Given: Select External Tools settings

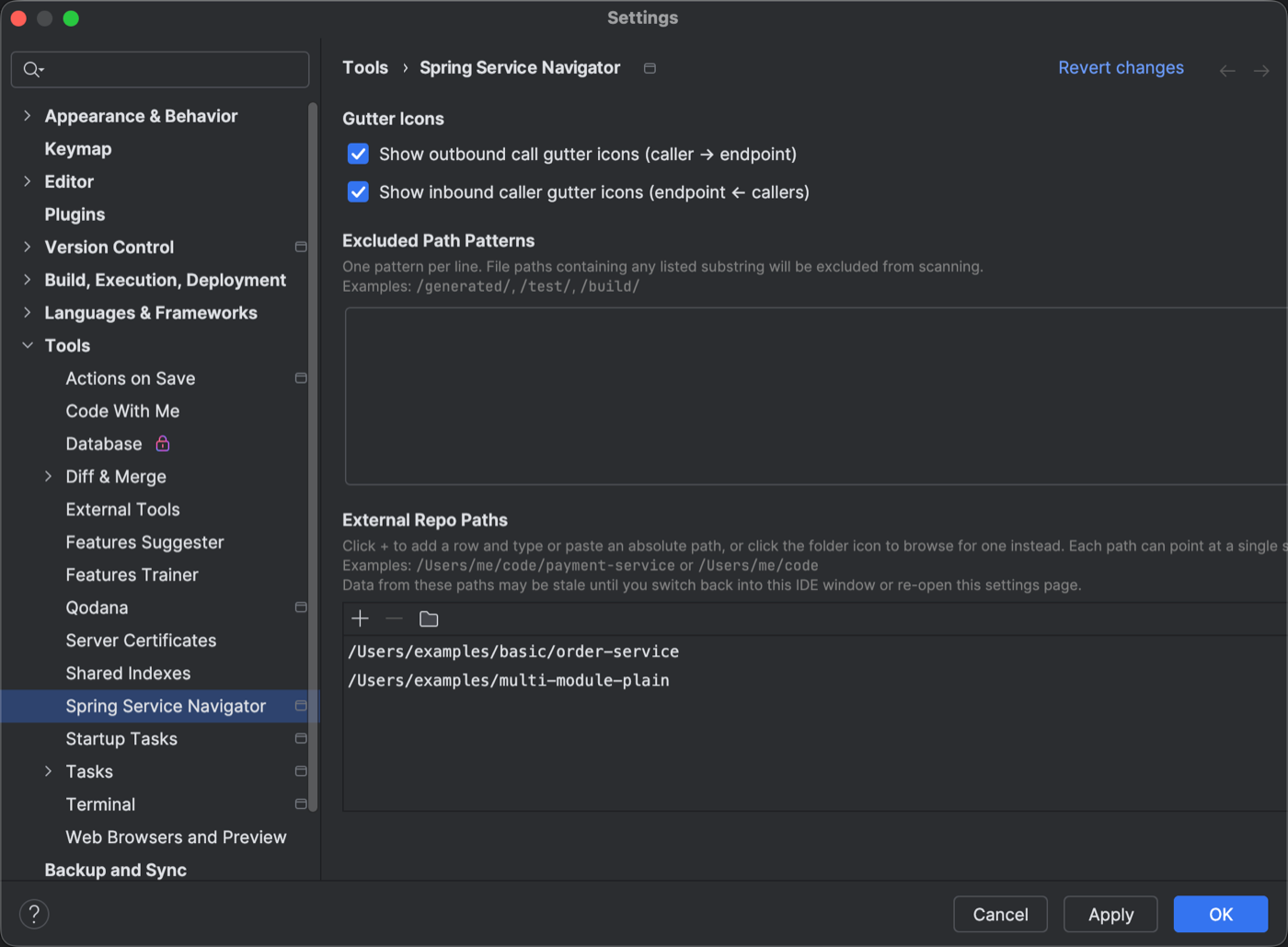Looking at the screenshot, I should click(x=122, y=510).
